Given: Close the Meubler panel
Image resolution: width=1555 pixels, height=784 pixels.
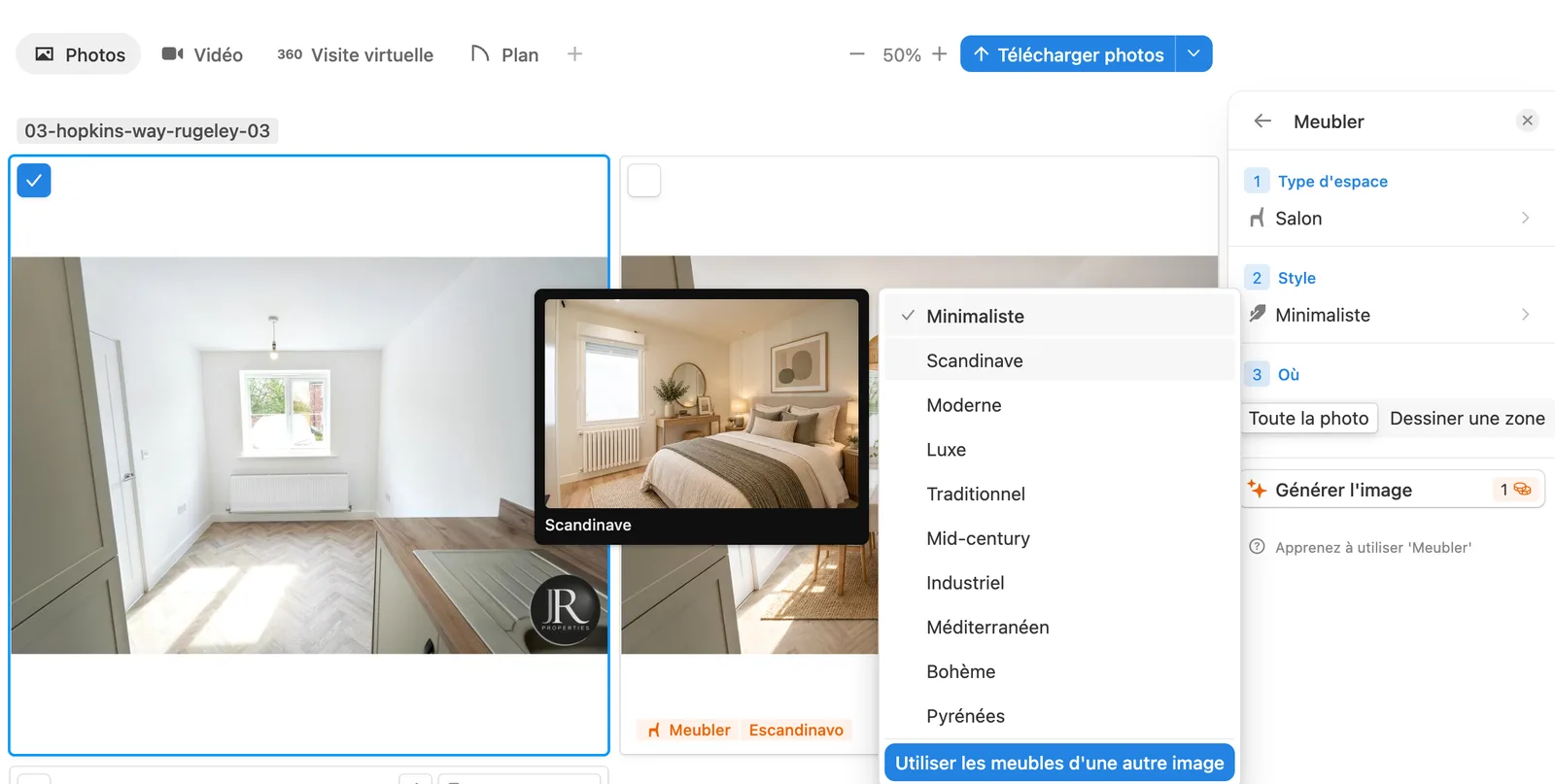Looking at the screenshot, I should point(1527,120).
